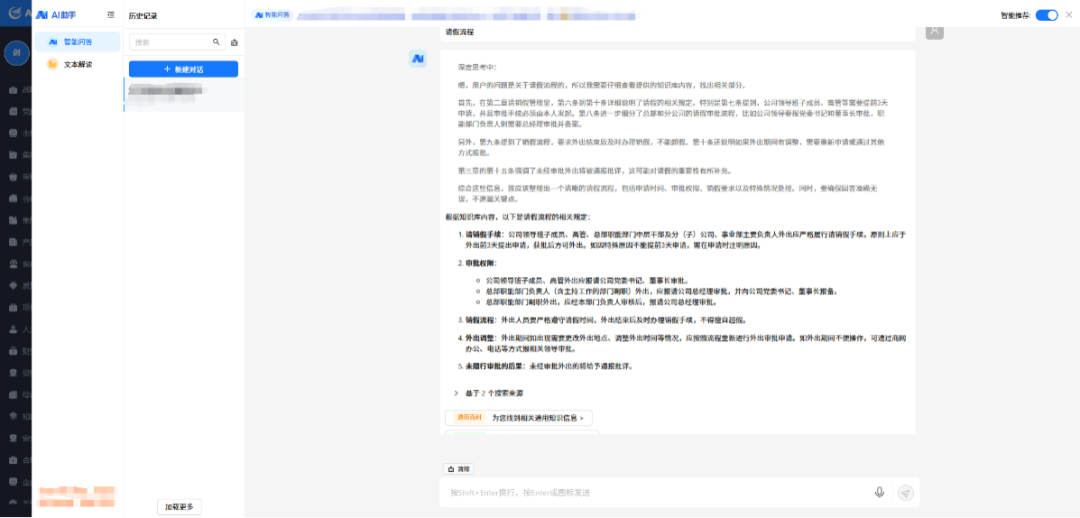
Task: Click the clear-history icon beside search
Action: (234, 43)
